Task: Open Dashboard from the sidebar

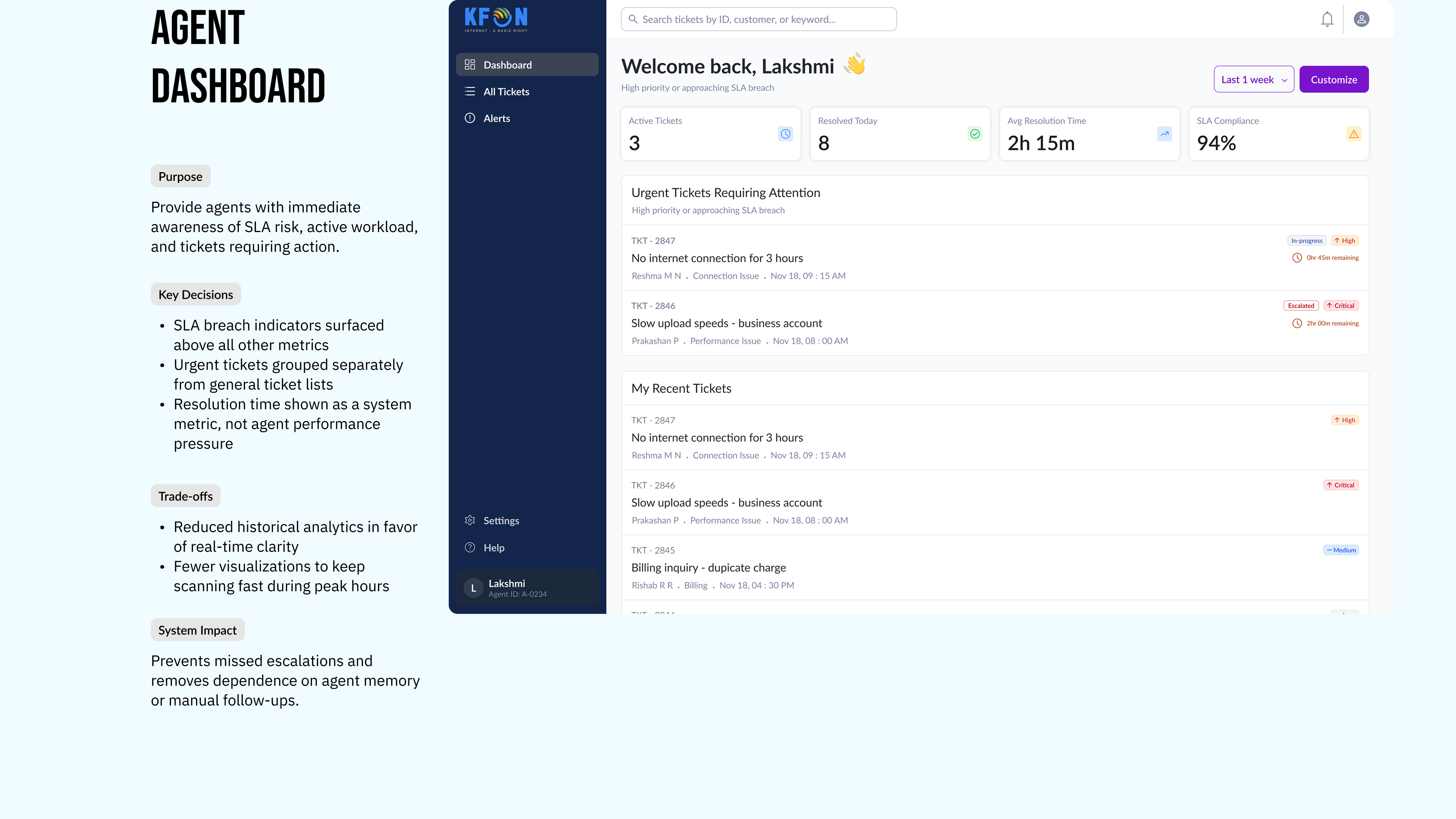Action: pyautogui.click(x=527, y=64)
